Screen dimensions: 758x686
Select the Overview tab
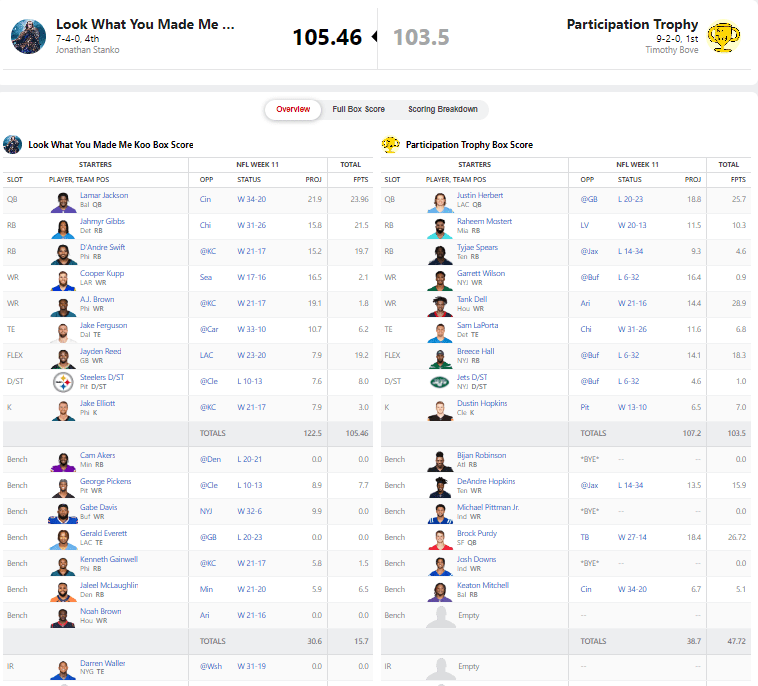coord(293,109)
